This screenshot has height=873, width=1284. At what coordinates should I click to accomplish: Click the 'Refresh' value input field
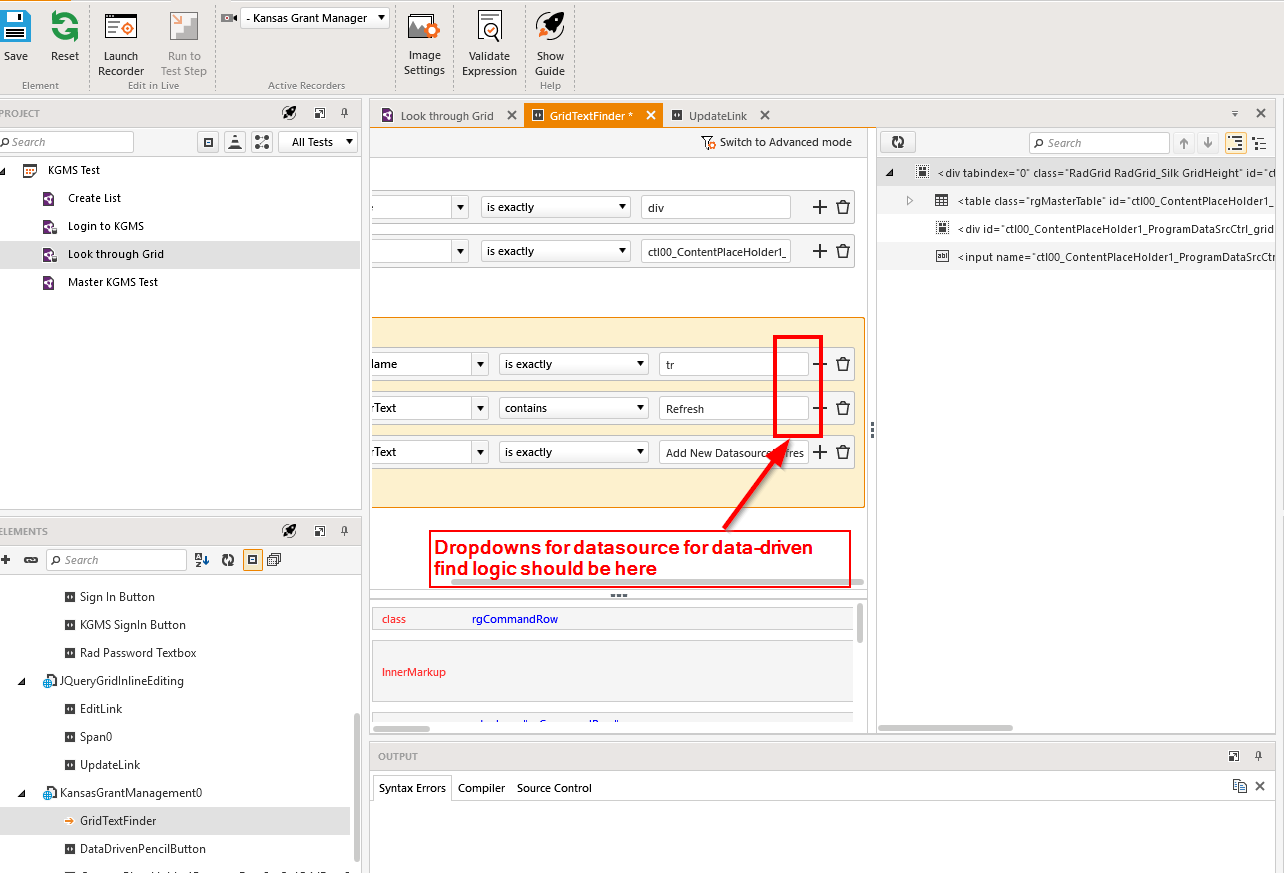click(733, 408)
